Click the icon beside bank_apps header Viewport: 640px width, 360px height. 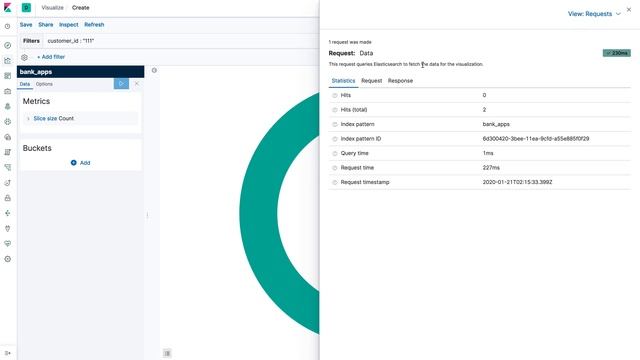point(154,70)
